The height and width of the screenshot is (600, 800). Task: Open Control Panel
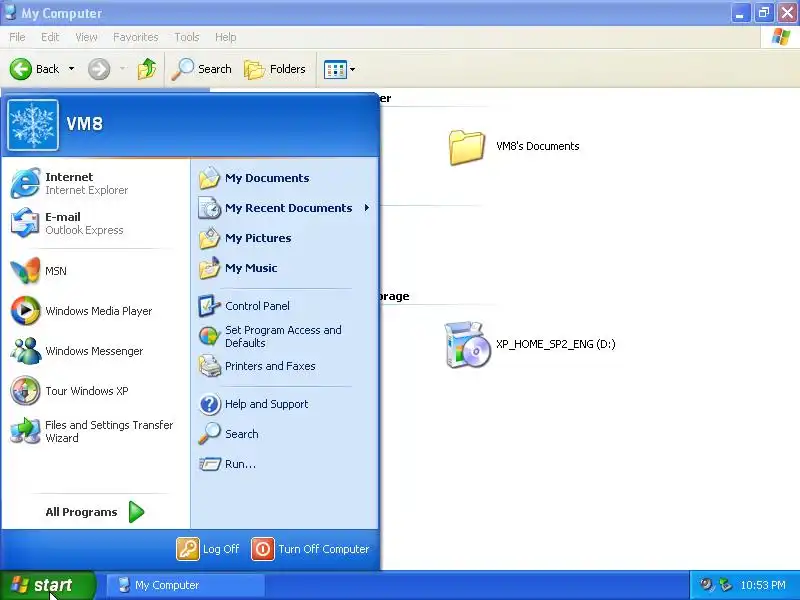pos(285,306)
